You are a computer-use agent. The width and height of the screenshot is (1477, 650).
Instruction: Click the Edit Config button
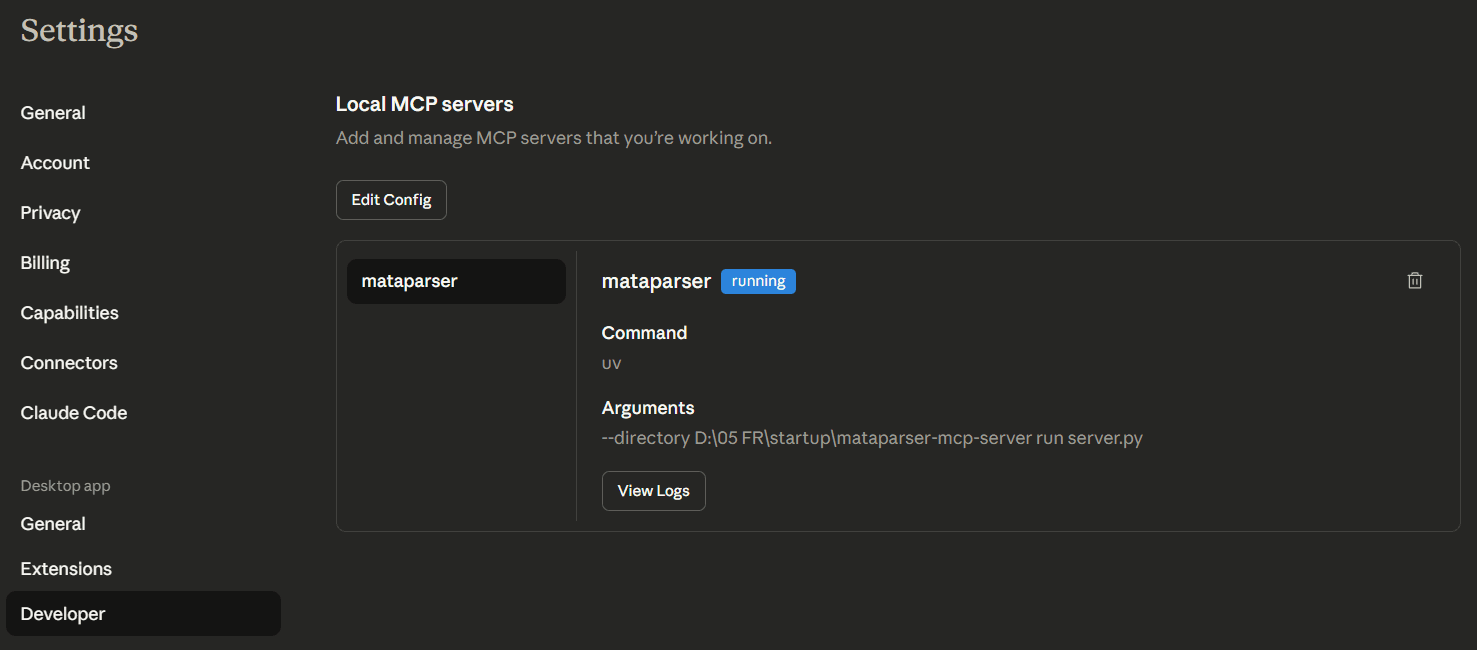tap(391, 200)
